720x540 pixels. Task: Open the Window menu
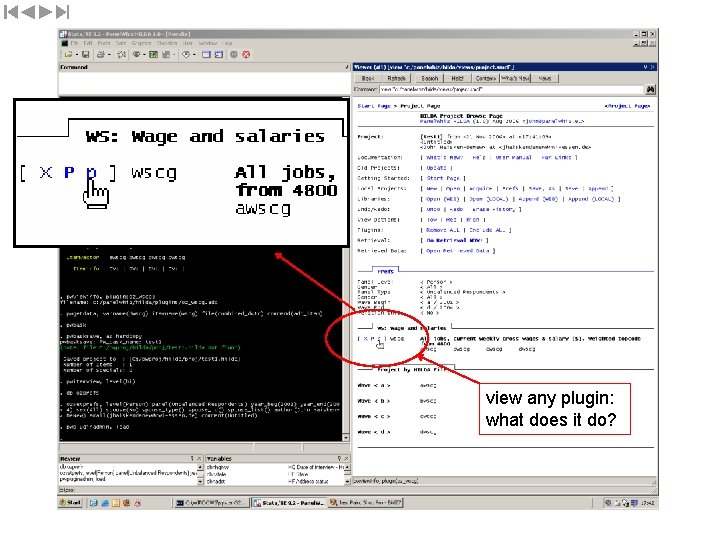pos(208,43)
